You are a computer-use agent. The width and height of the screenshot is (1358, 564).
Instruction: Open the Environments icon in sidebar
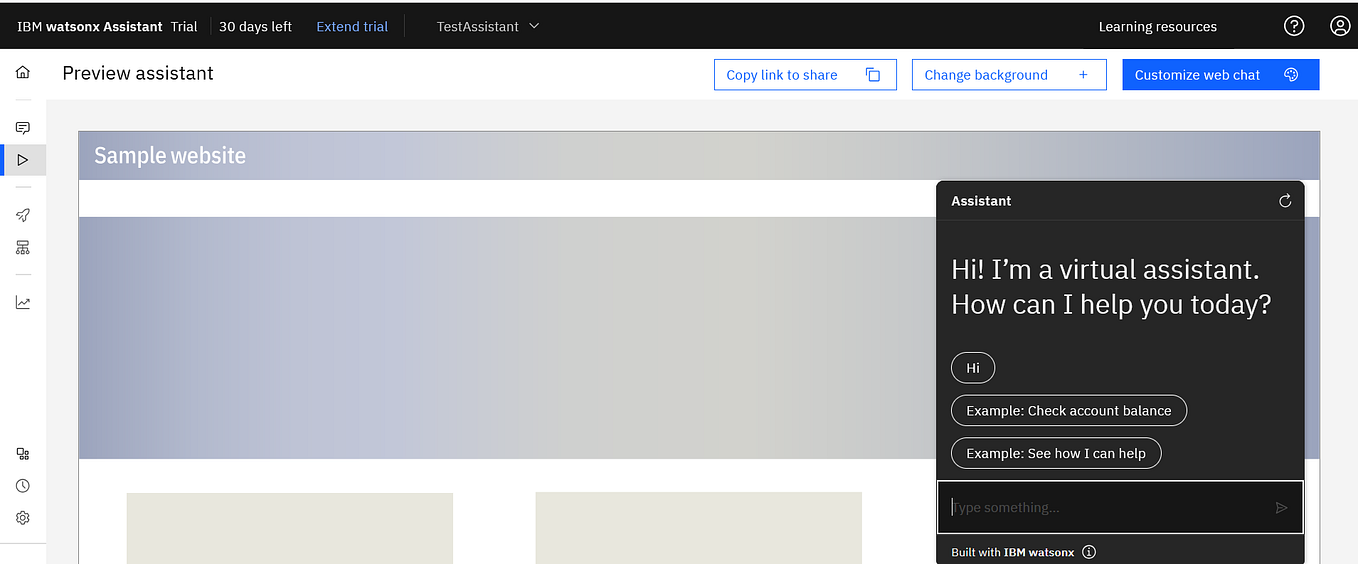pos(23,247)
